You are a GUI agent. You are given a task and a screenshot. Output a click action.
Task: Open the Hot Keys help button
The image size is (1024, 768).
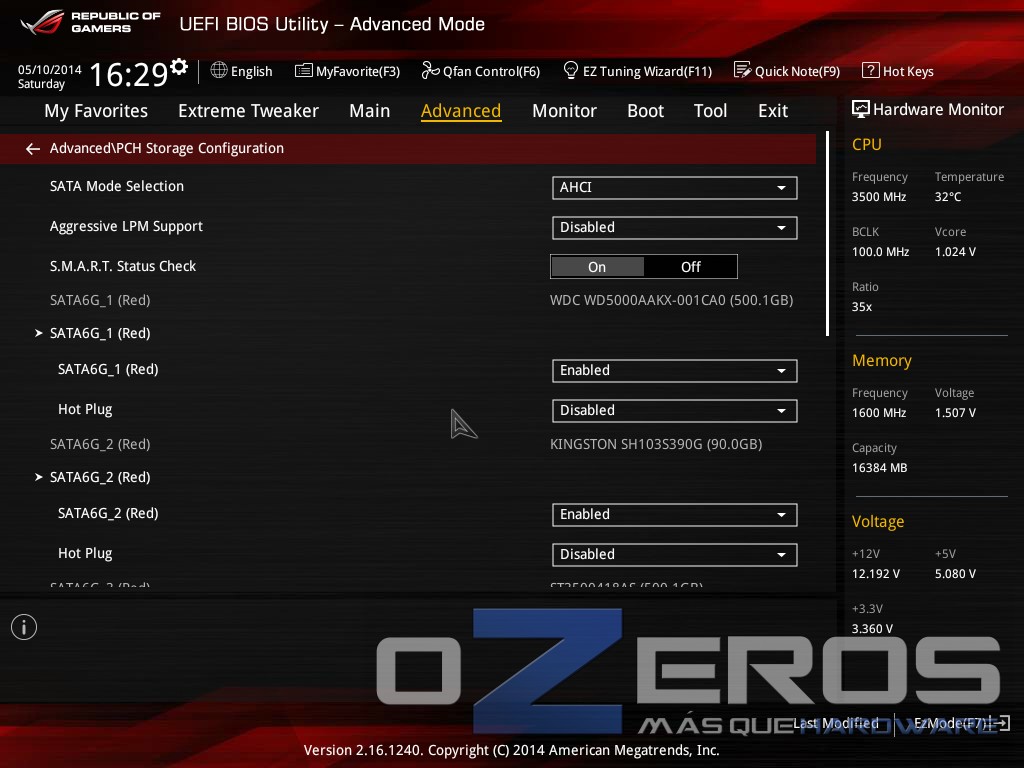898,71
